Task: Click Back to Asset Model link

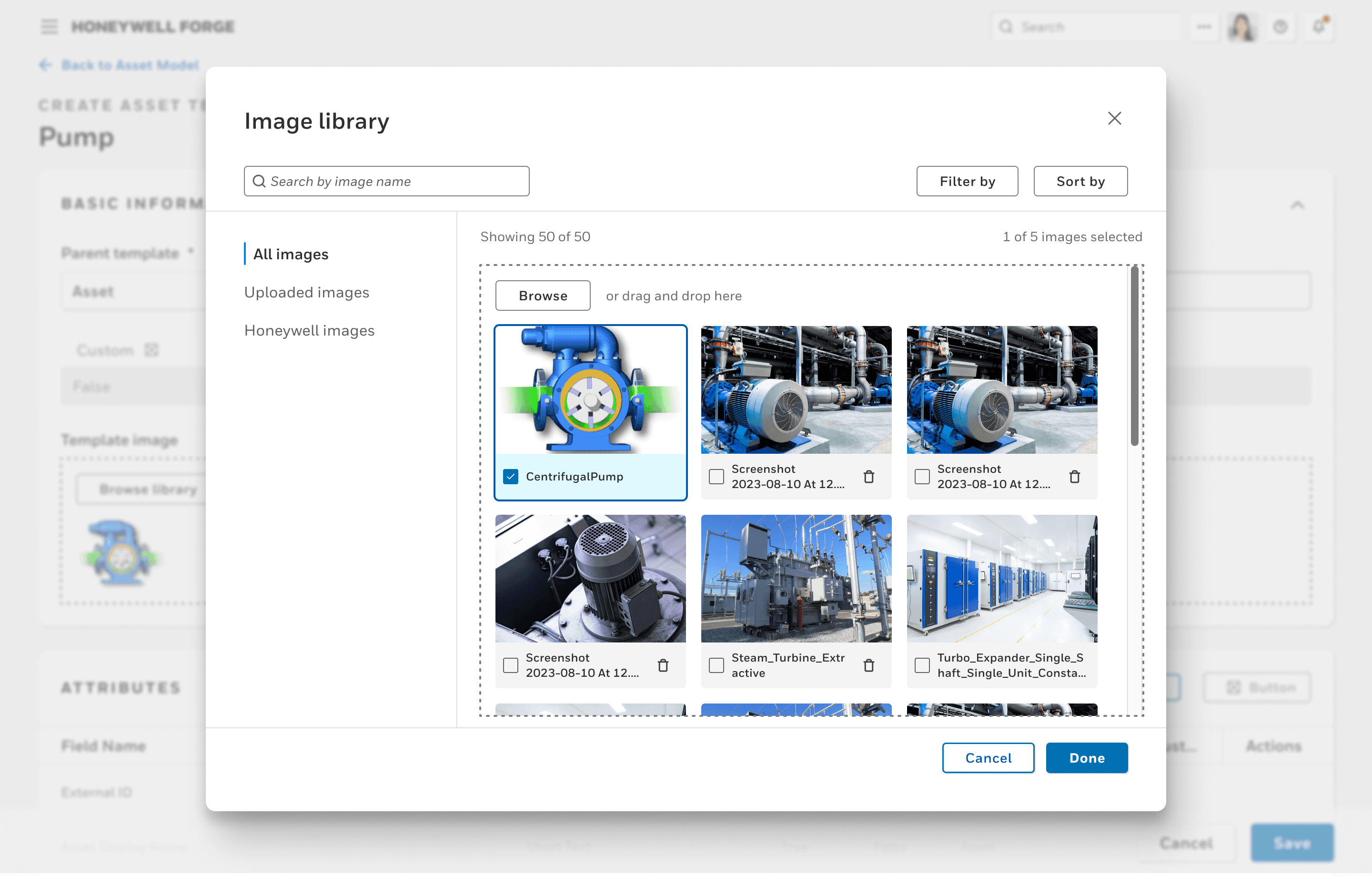Action: tap(130, 65)
